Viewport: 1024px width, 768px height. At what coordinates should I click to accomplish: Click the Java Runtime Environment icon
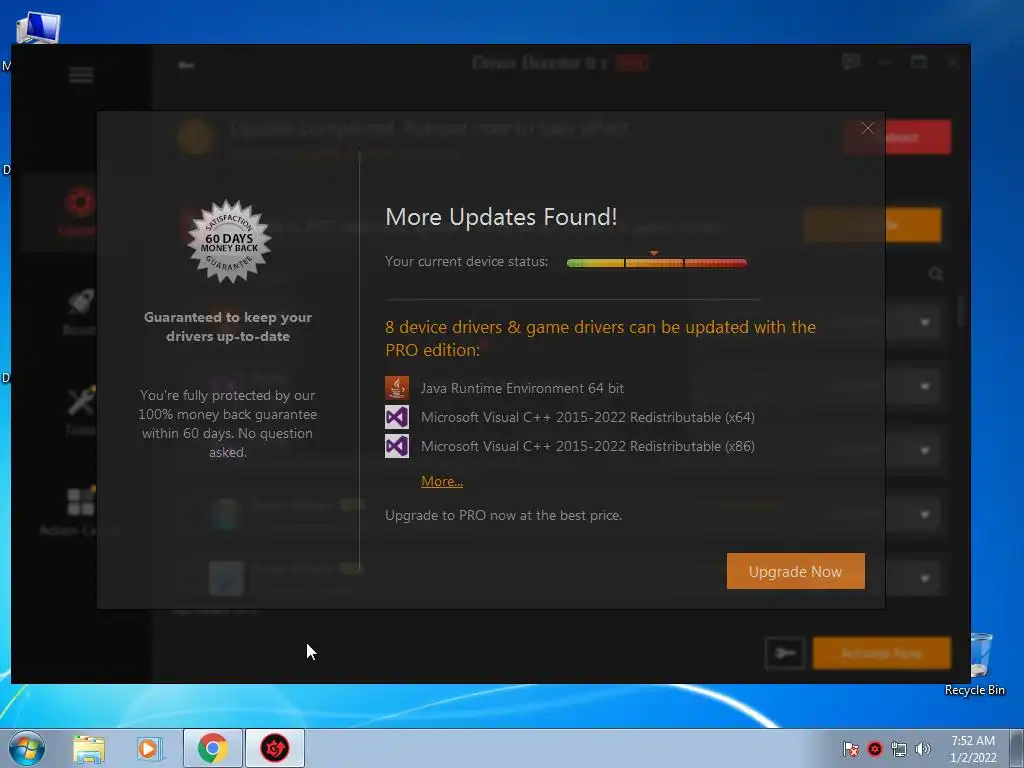point(397,388)
